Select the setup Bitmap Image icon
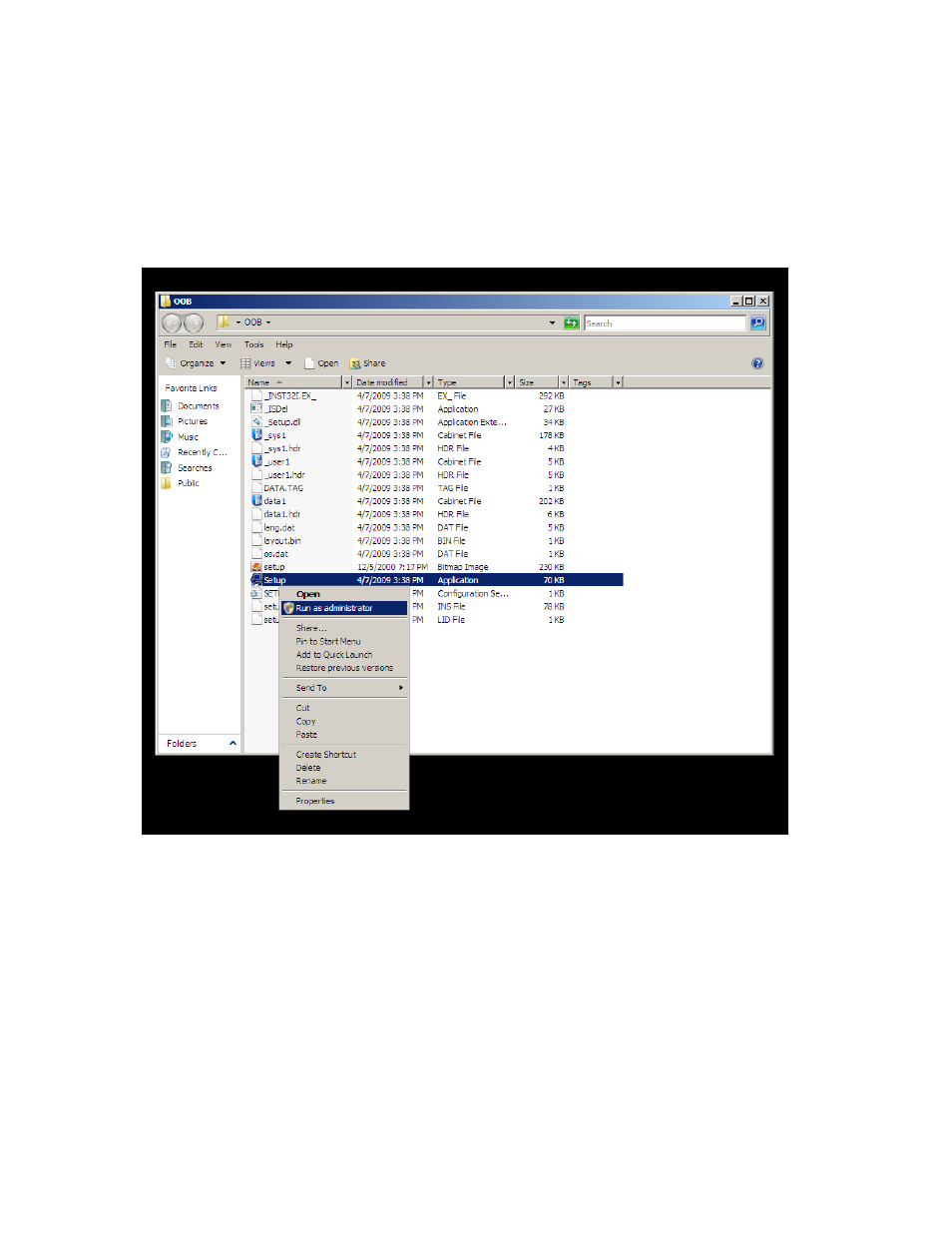 pyautogui.click(x=256, y=566)
